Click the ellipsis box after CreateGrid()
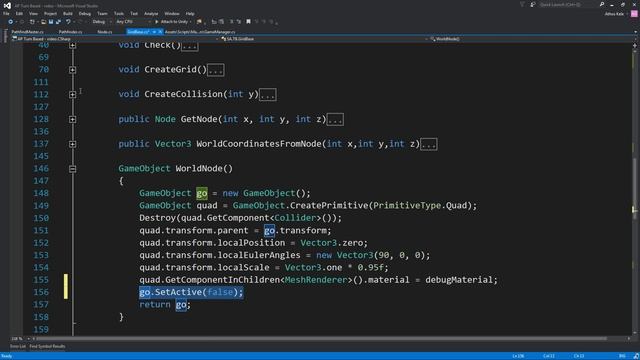 point(216,70)
